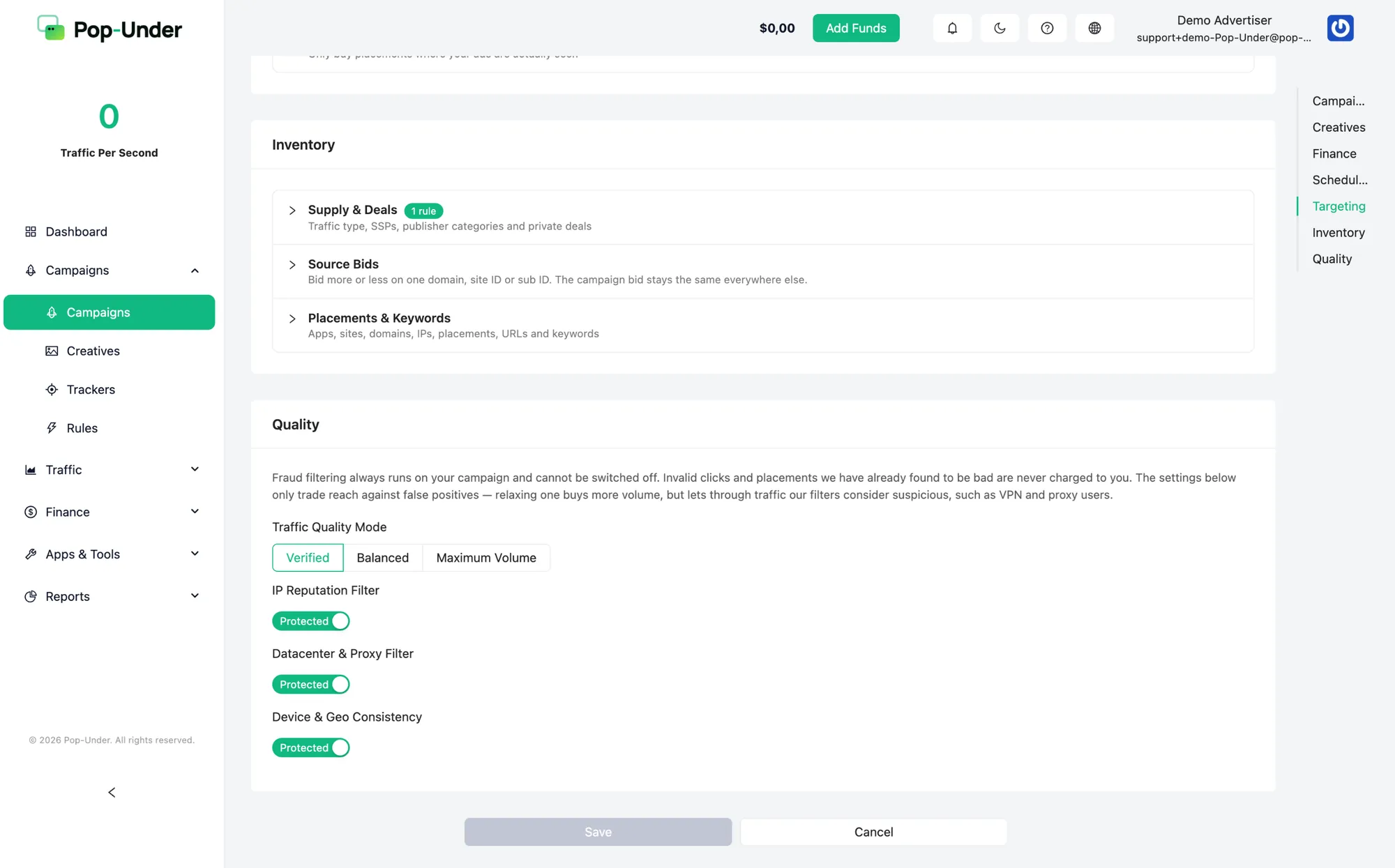This screenshot has height=868, width=1395.
Task: Select Verified traffic quality mode
Action: [x=308, y=558]
